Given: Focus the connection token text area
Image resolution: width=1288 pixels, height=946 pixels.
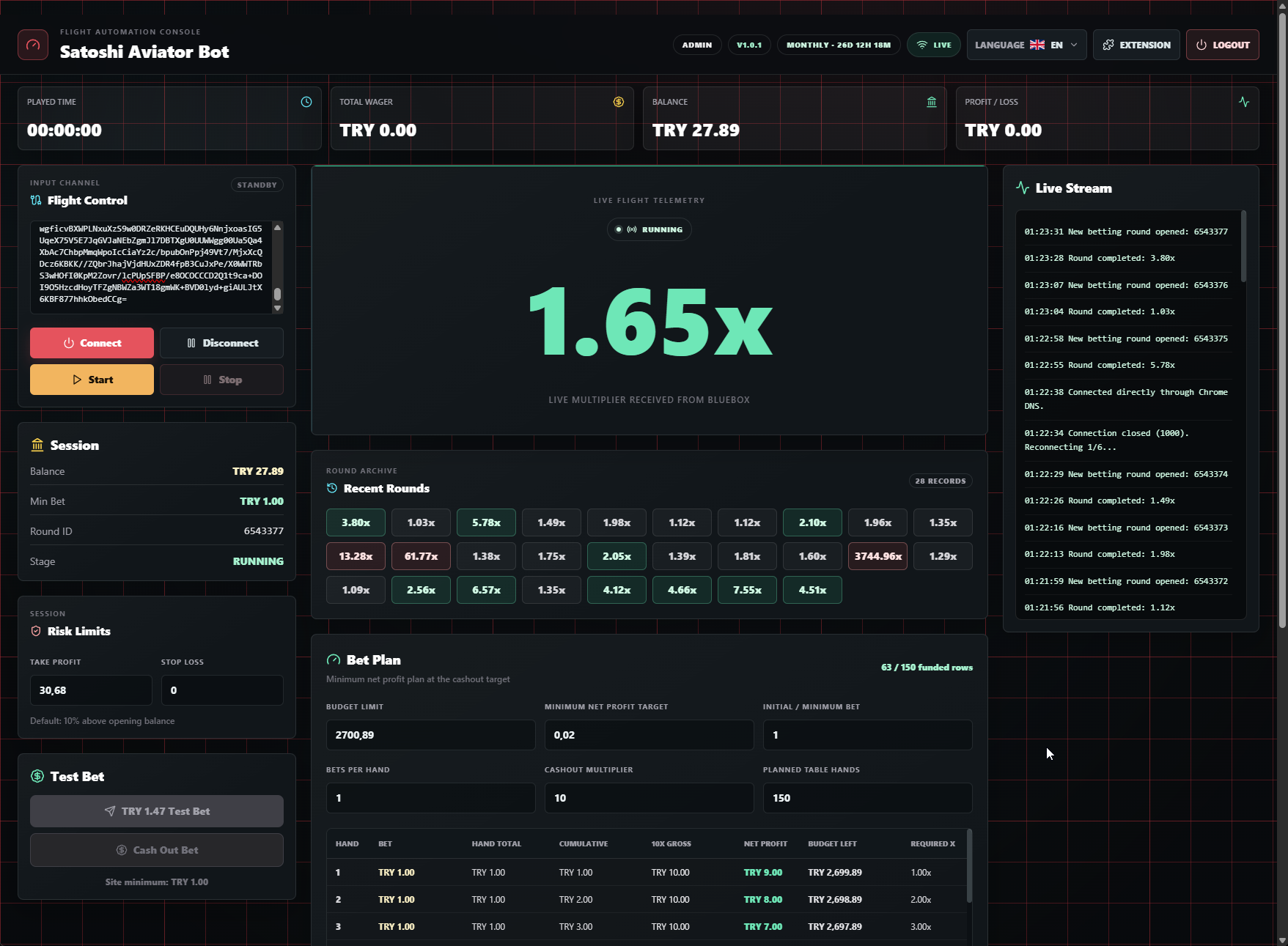Looking at the screenshot, I should click(151, 267).
